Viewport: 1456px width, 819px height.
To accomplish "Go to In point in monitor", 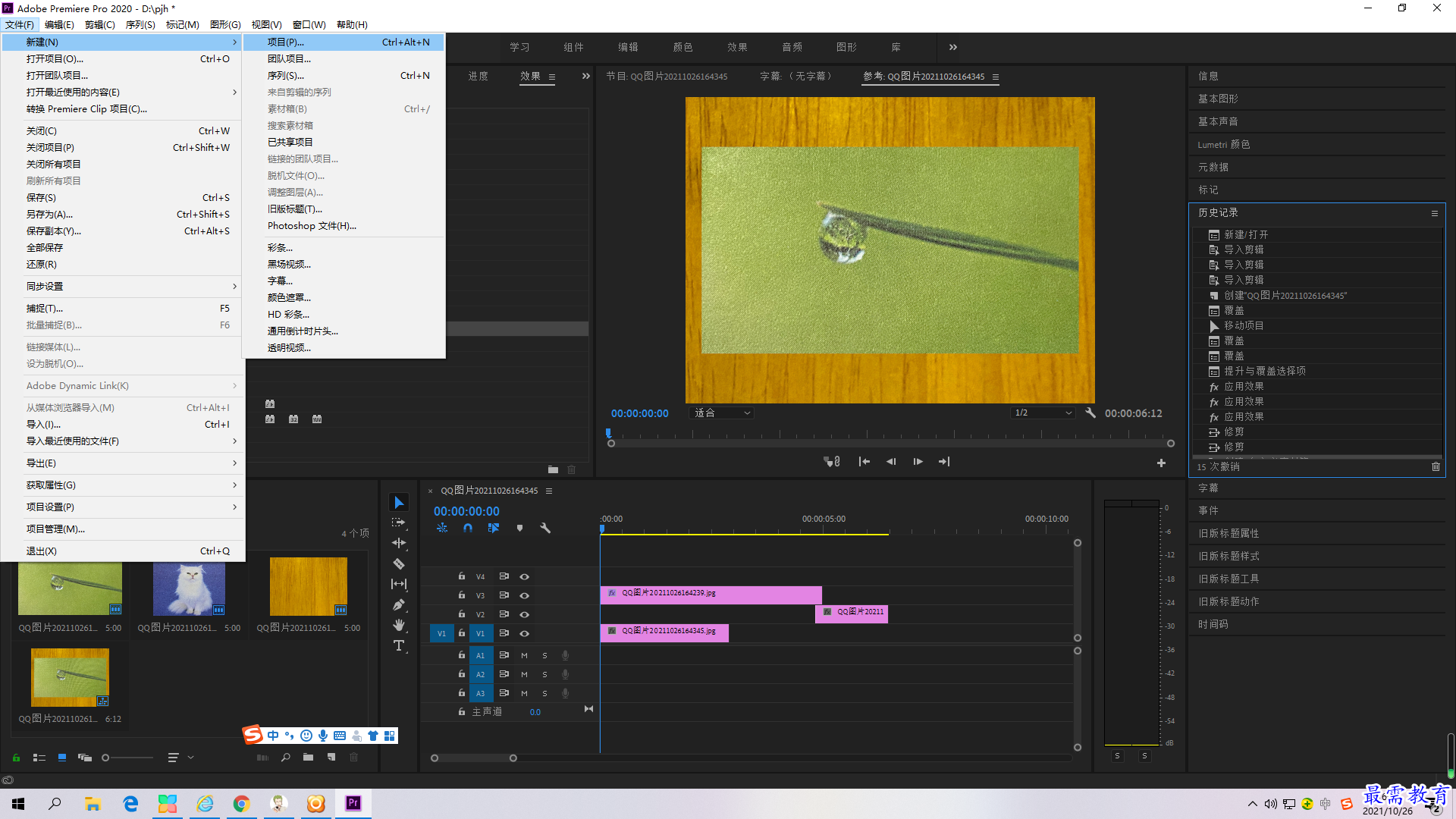I will (864, 462).
